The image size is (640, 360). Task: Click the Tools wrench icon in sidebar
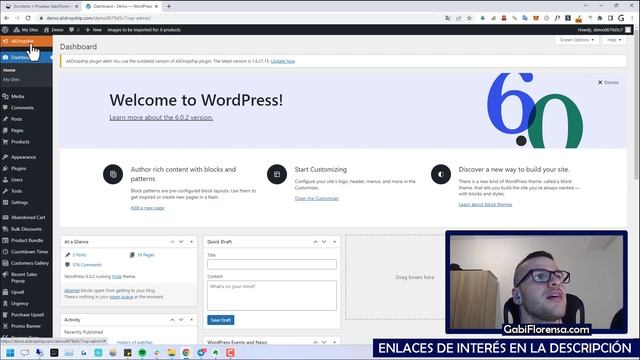5,191
